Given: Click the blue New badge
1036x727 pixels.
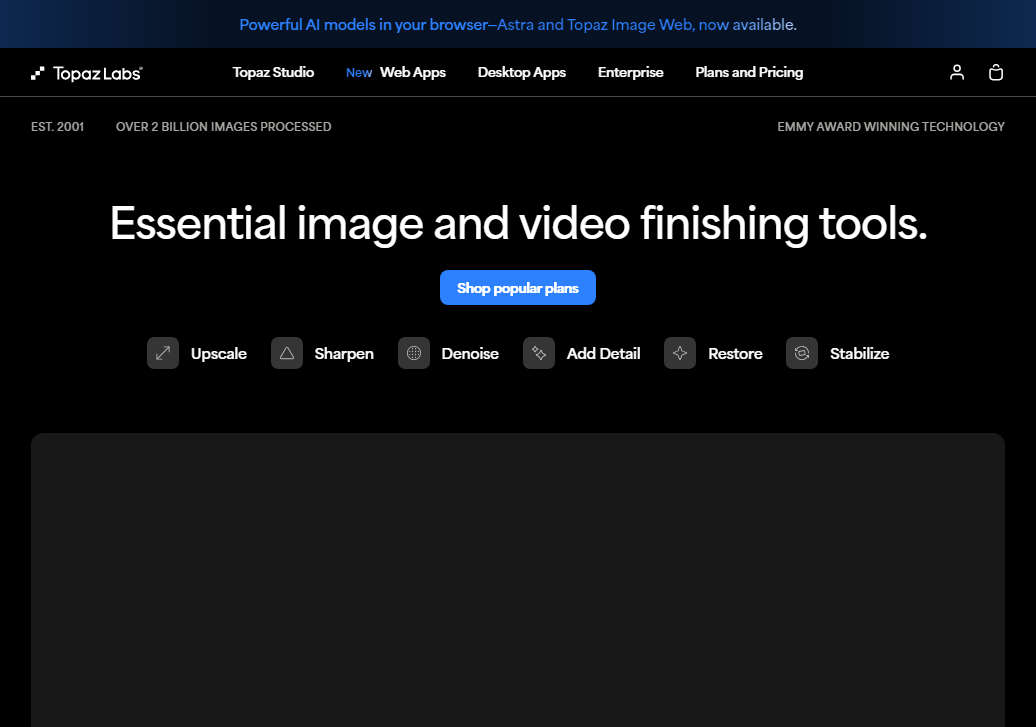Looking at the screenshot, I should 359,73.
